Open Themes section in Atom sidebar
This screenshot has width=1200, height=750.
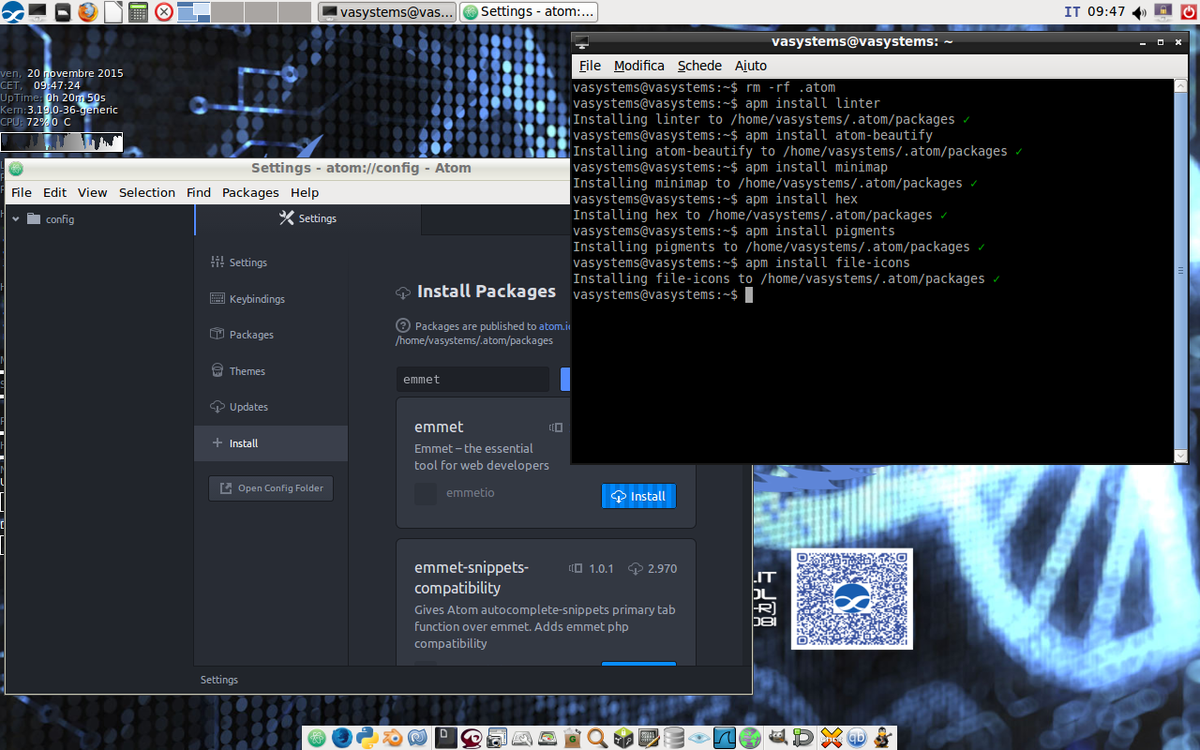271,370
